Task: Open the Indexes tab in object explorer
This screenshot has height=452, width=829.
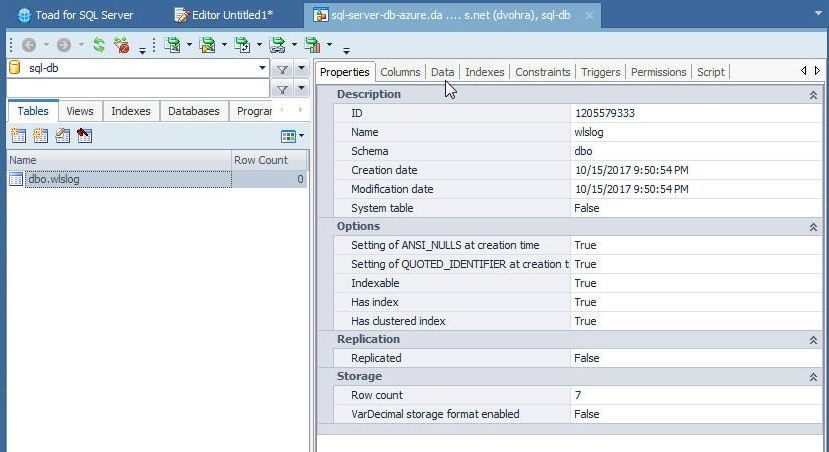Action: click(131, 111)
